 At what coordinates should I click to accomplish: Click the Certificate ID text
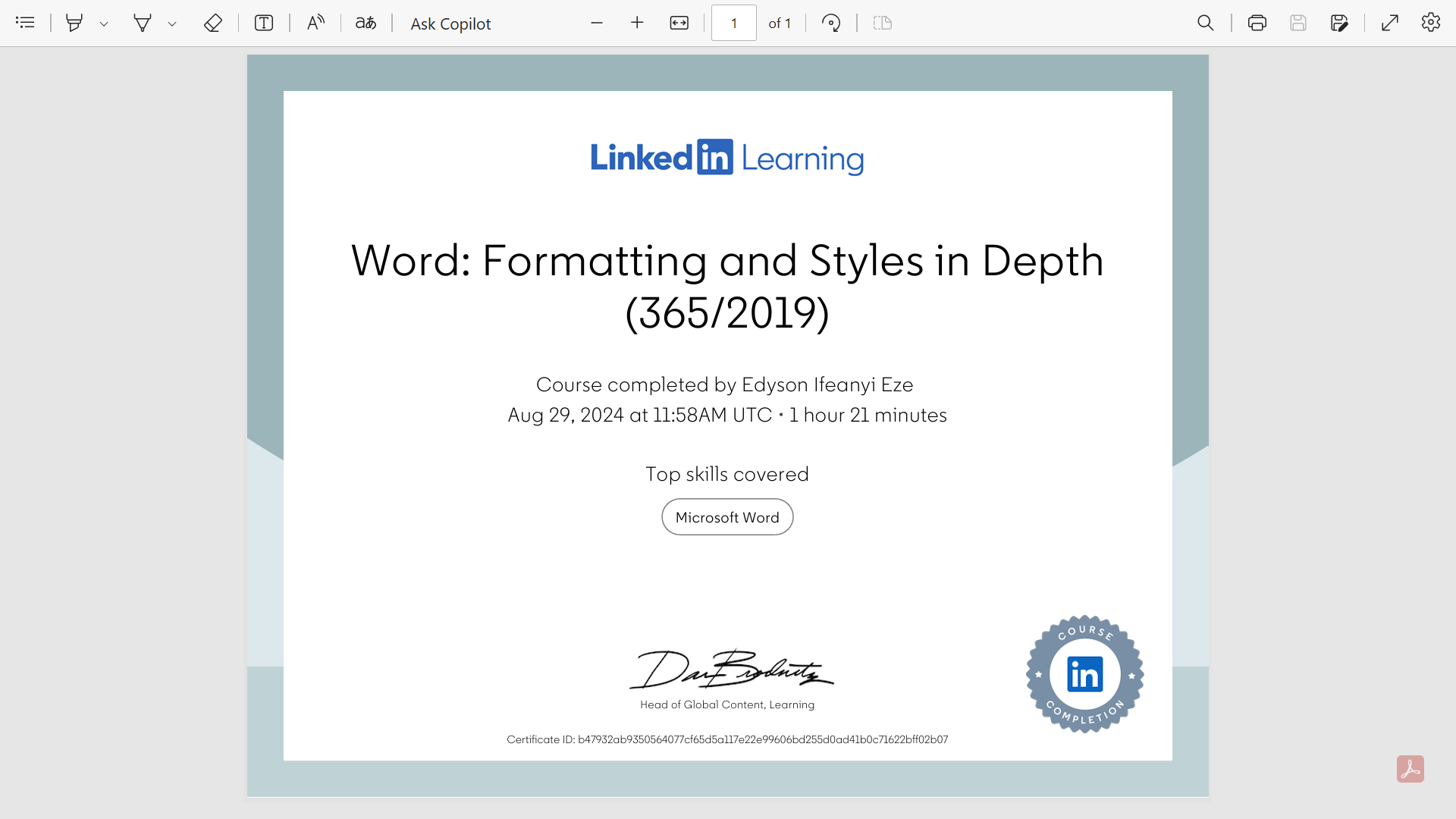(x=727, y=739)
